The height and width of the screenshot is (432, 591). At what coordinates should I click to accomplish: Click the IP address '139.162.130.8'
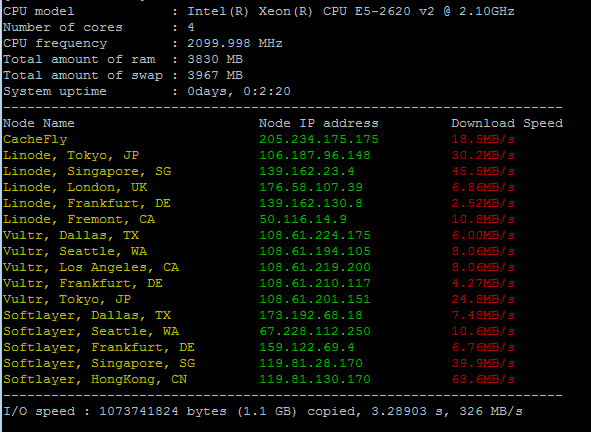[x=311, y=204]
